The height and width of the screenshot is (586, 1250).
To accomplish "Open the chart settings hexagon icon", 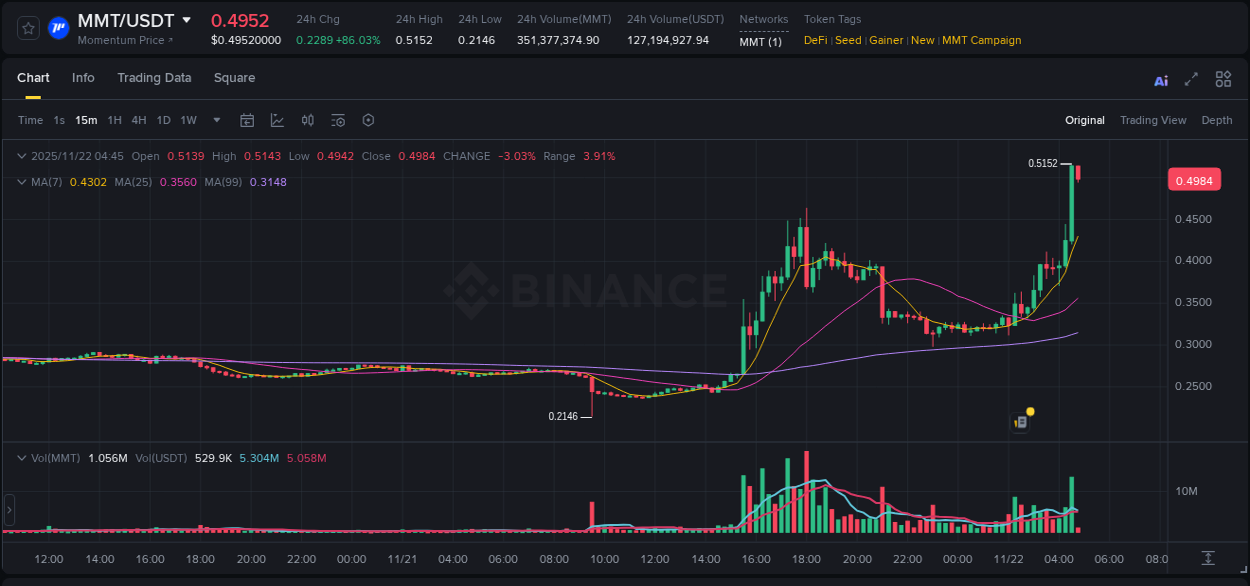I will (x=368, y=120).
